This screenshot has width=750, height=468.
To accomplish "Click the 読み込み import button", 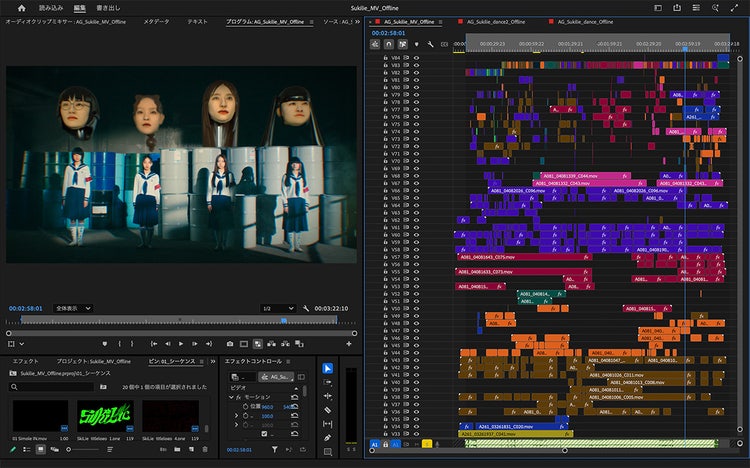I will click(50, 8).
